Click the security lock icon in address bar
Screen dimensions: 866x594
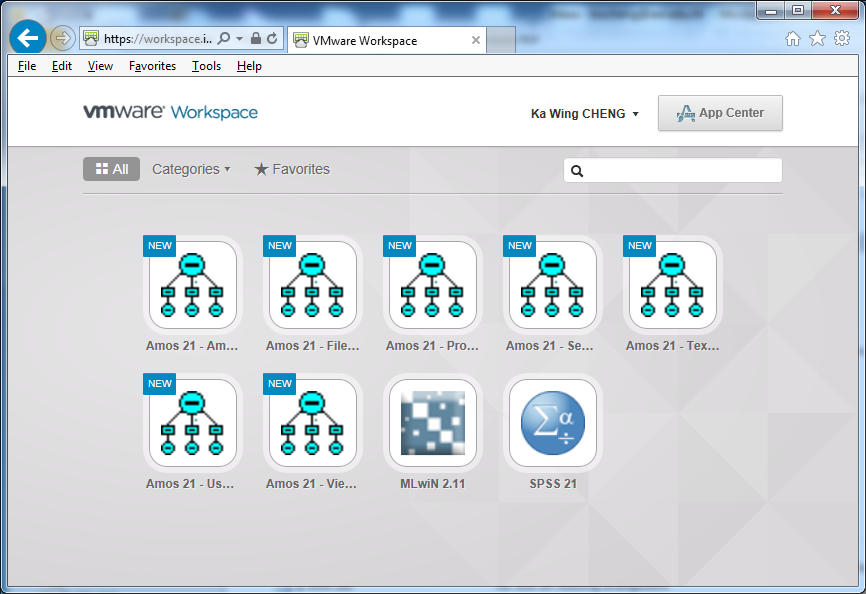click(x=255, y=38)
